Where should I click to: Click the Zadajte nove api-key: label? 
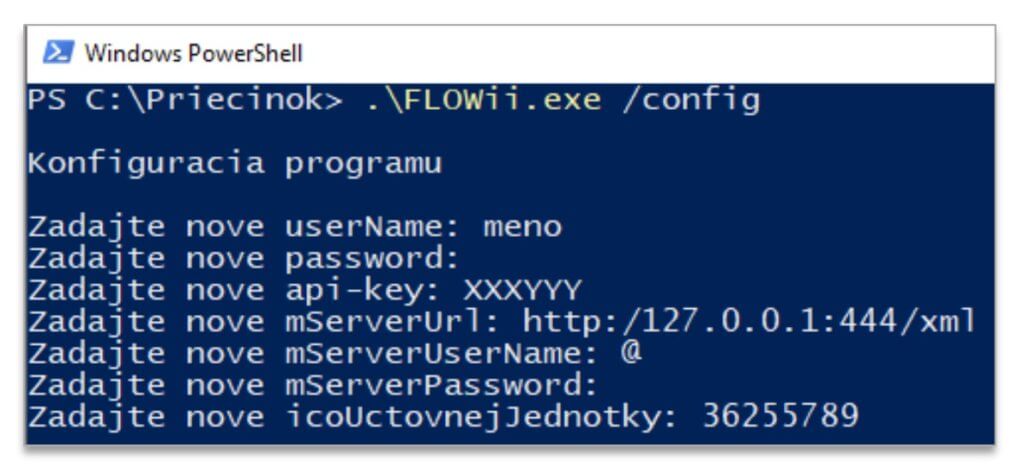234,291
